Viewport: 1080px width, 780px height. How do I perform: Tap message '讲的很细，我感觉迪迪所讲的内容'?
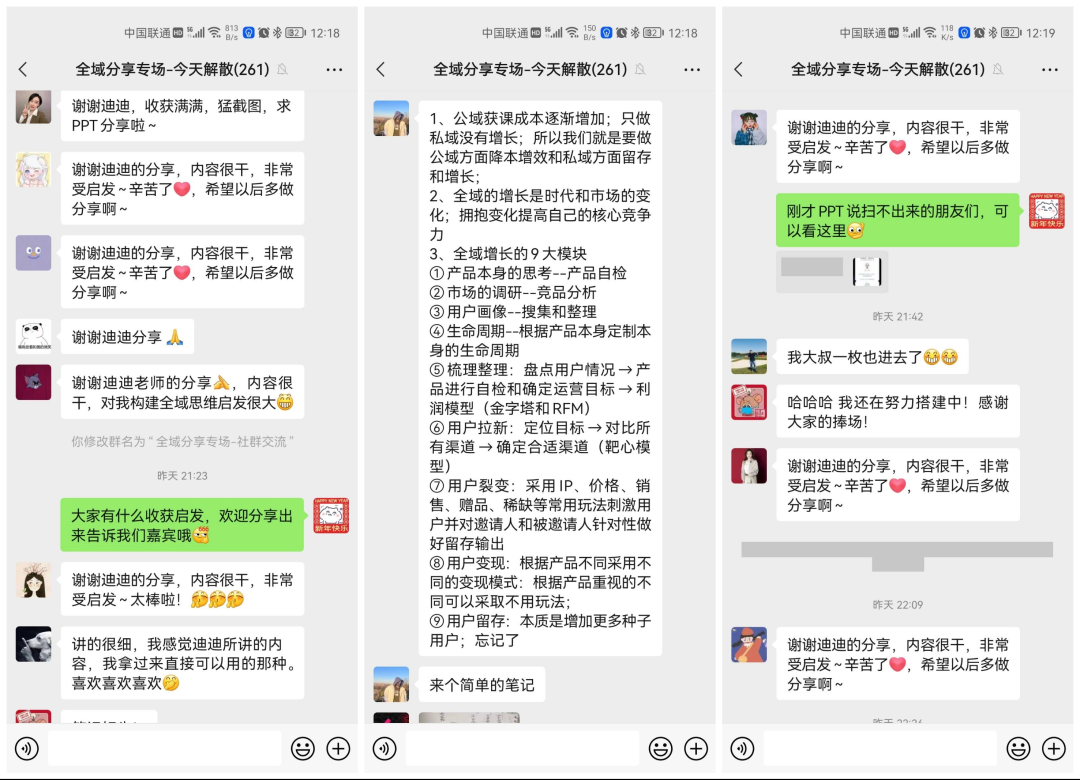coord(182,664)
